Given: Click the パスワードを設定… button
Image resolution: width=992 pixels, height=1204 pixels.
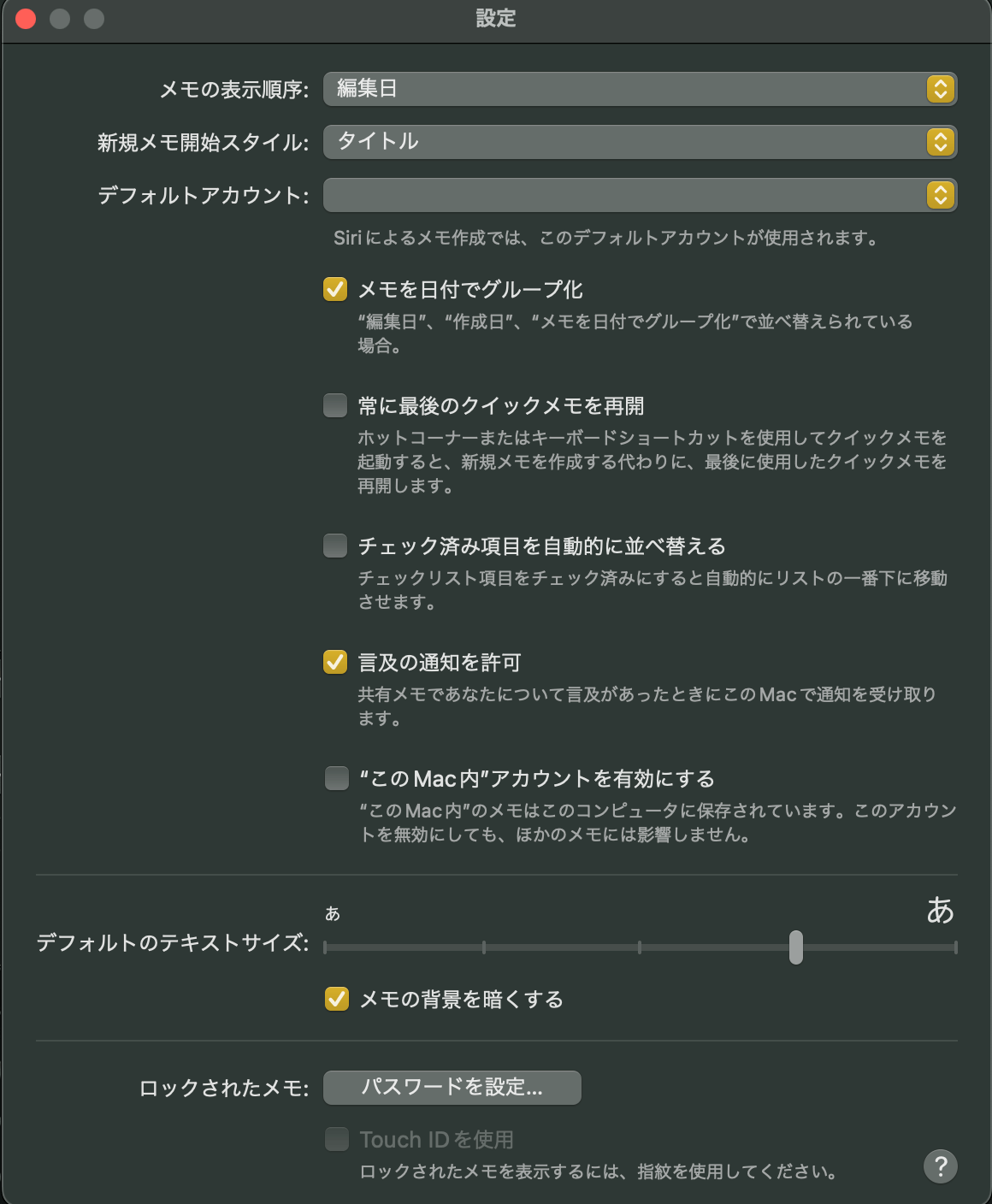Looking at the screenshot, I should (452, 1088).
